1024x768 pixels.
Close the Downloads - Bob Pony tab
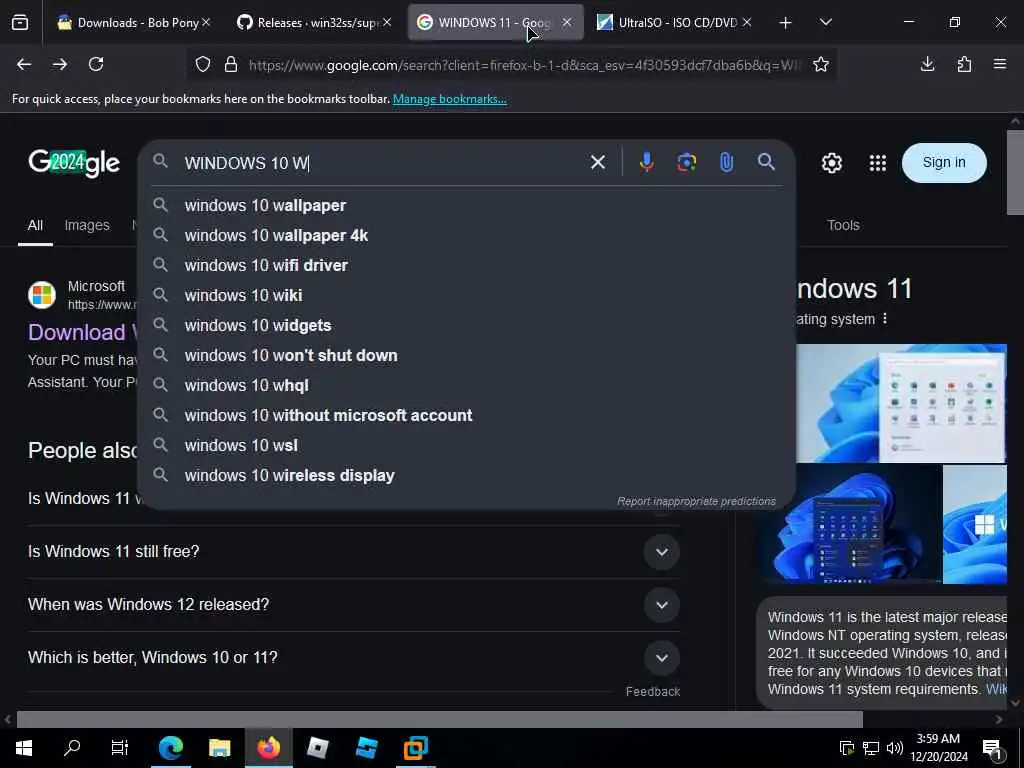pyautogui.click(x=206, y=22)
